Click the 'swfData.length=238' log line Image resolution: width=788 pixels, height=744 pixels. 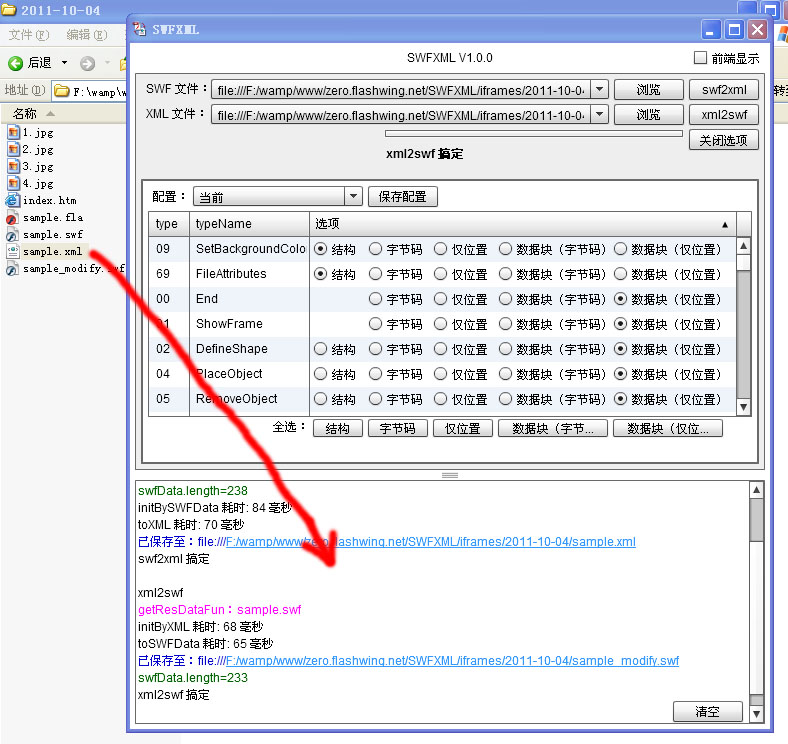193,491
